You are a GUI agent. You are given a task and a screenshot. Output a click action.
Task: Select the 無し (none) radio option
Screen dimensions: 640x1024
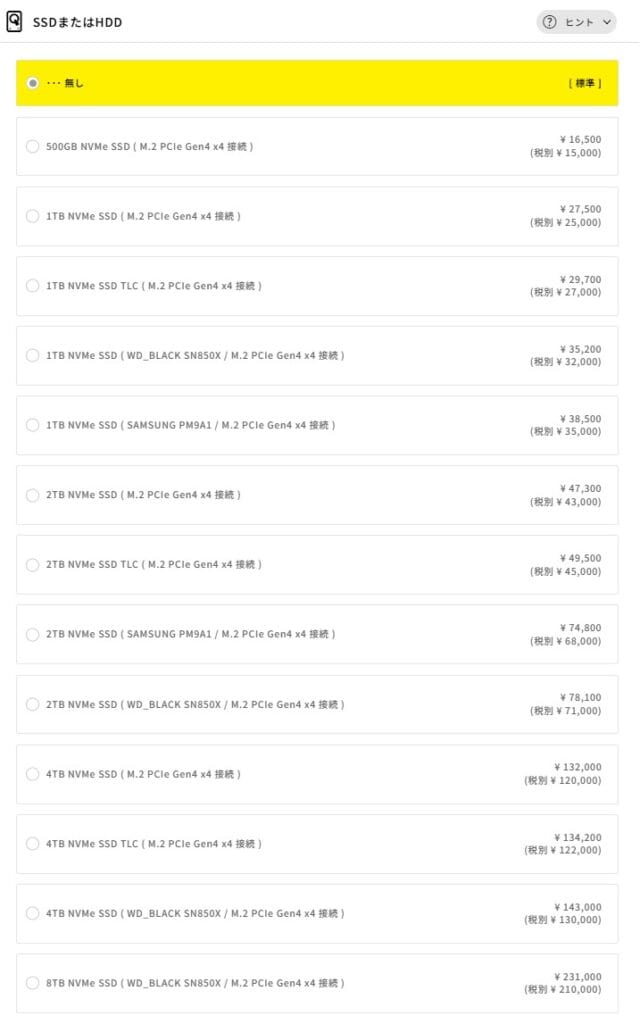(x=33, y=83)
